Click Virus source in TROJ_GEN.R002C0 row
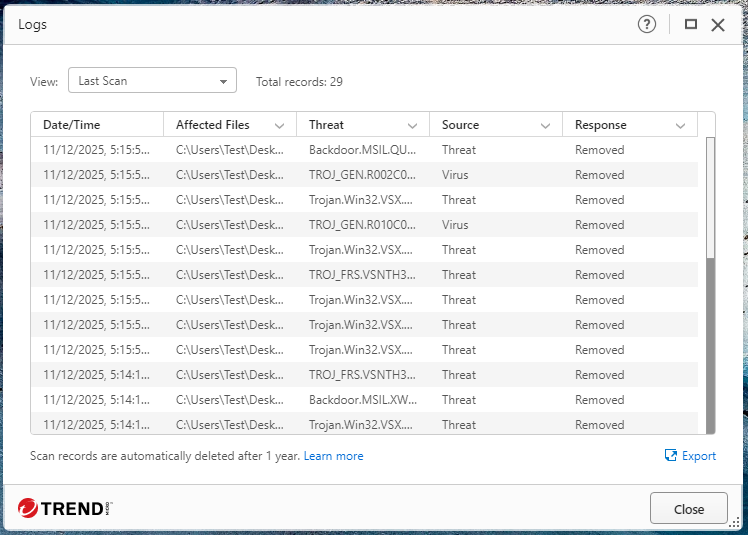This screenshot has width=748, height=535. pos(455,175)
